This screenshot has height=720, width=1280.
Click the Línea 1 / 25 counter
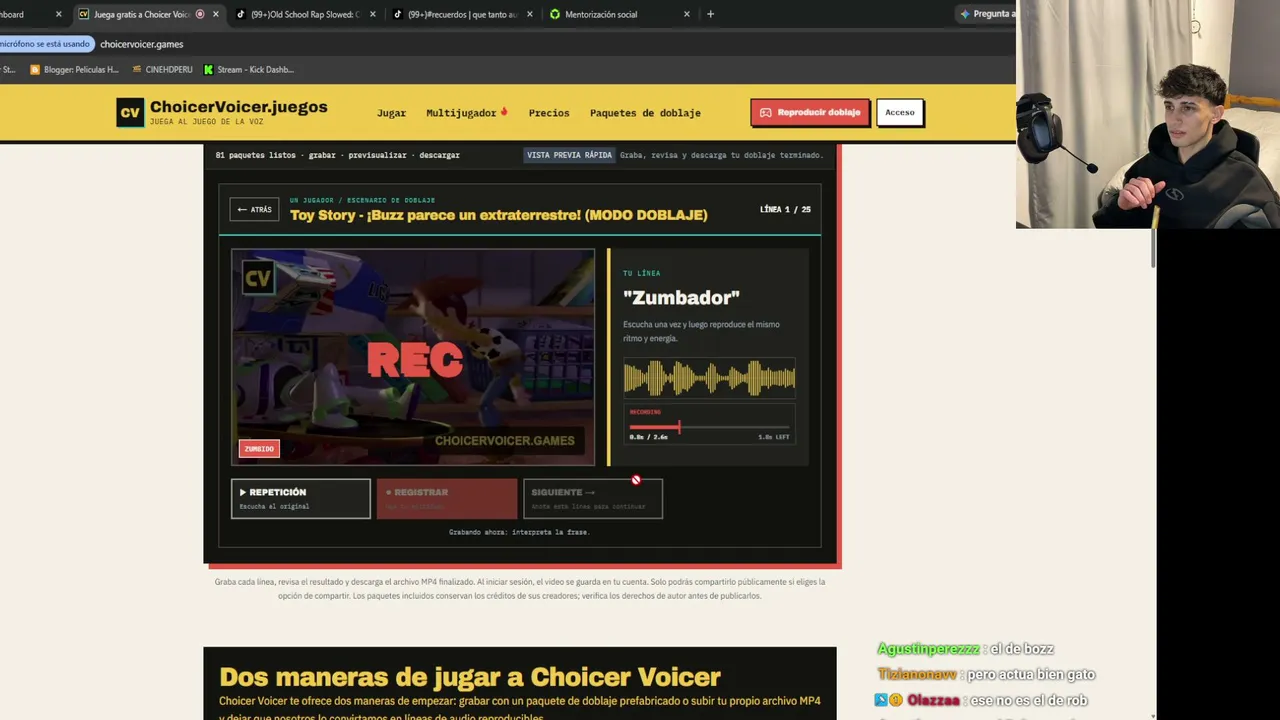[x=785, y=209]
